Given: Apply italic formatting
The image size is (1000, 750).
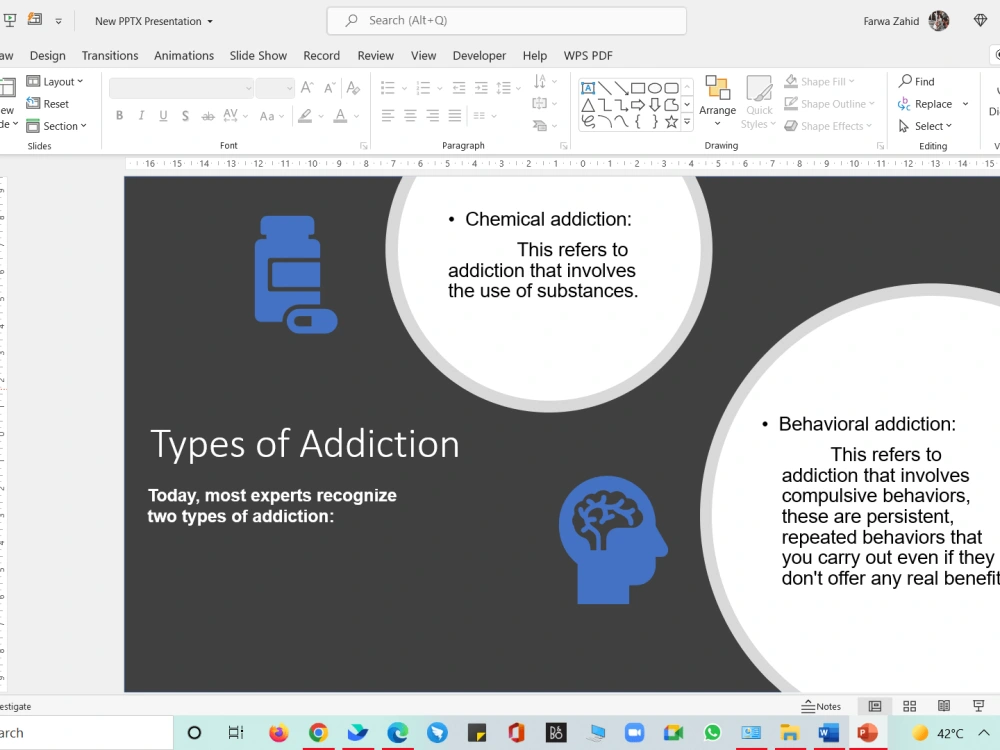Looking at the screenshot, I should coord(141,116).
